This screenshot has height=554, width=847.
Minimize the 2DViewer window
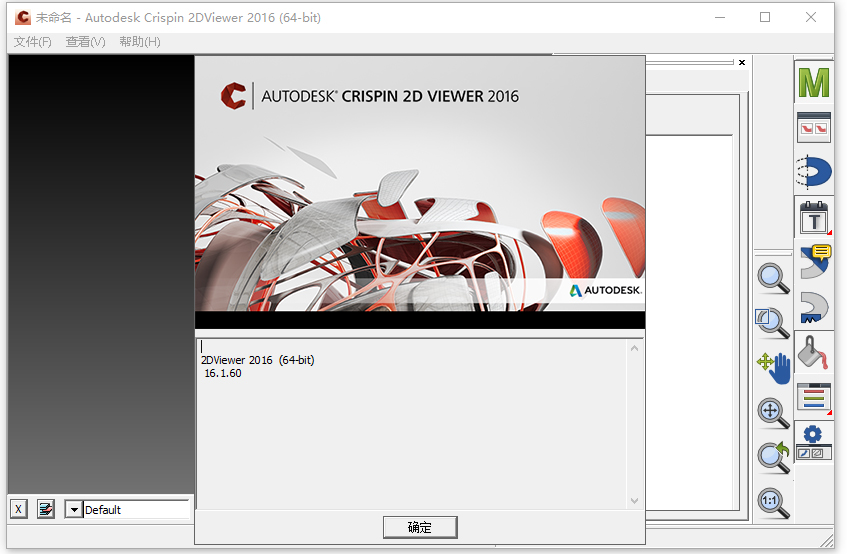(x=720, y=17)
